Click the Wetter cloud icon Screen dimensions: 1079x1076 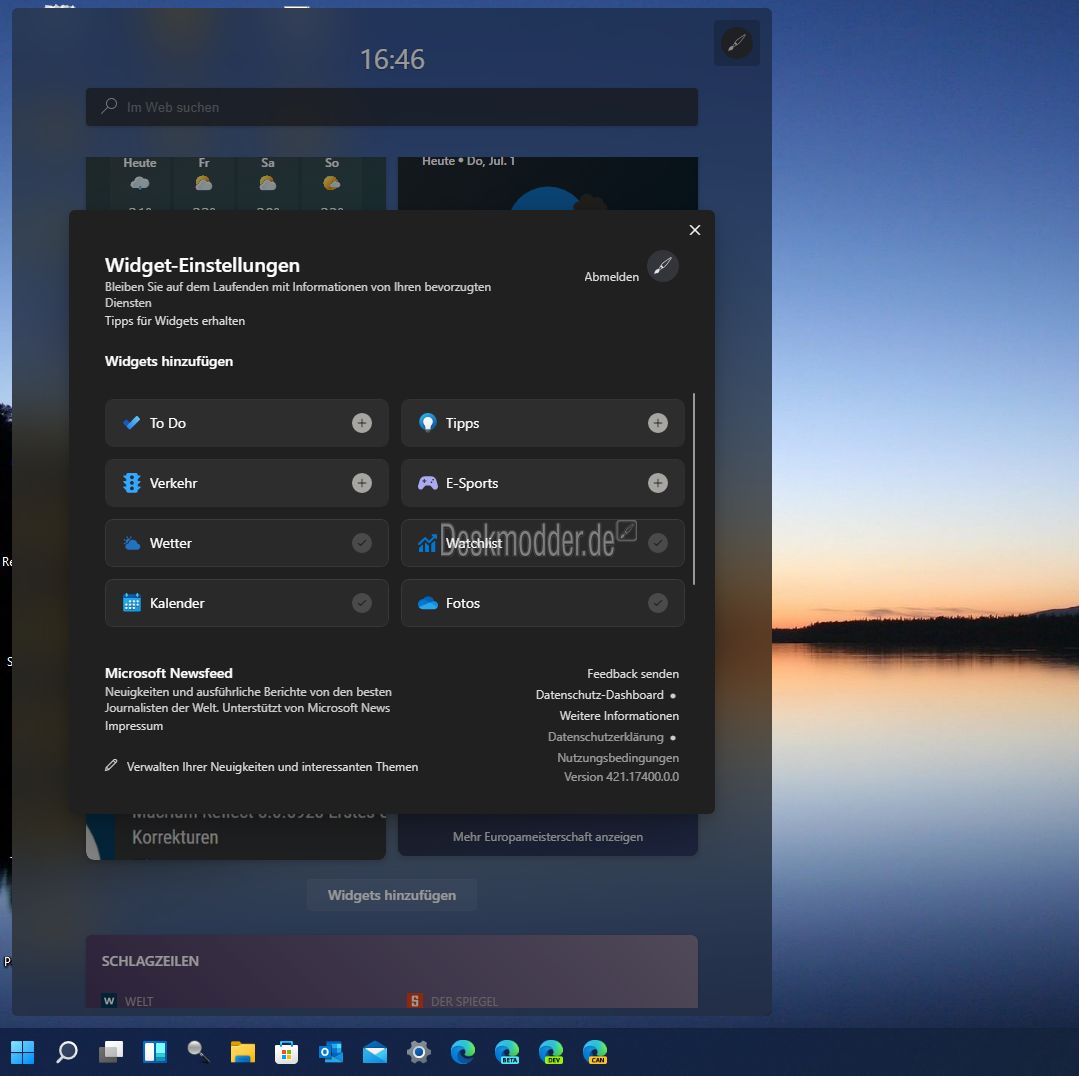(x=131, y=543)
